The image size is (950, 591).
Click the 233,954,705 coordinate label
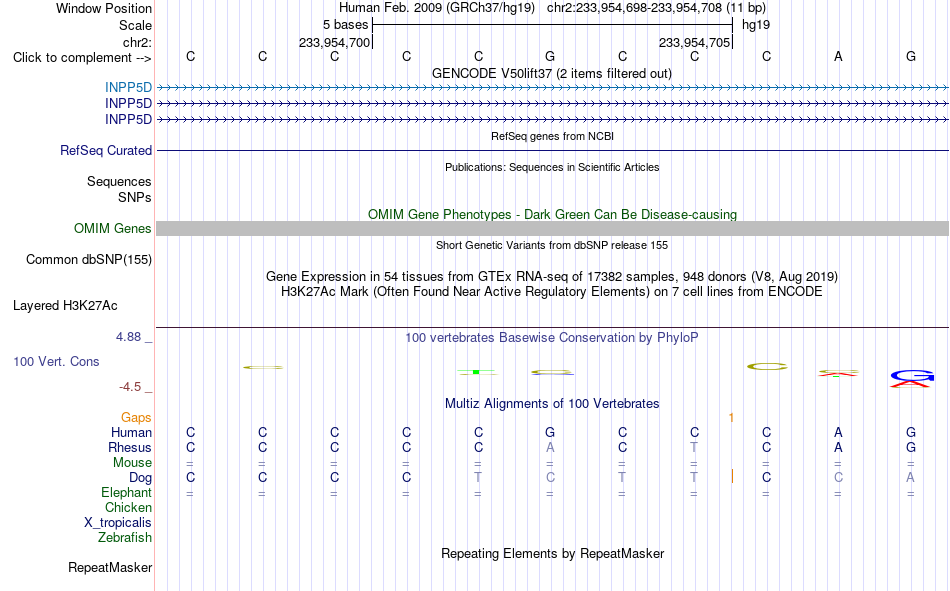pos(694,42)
